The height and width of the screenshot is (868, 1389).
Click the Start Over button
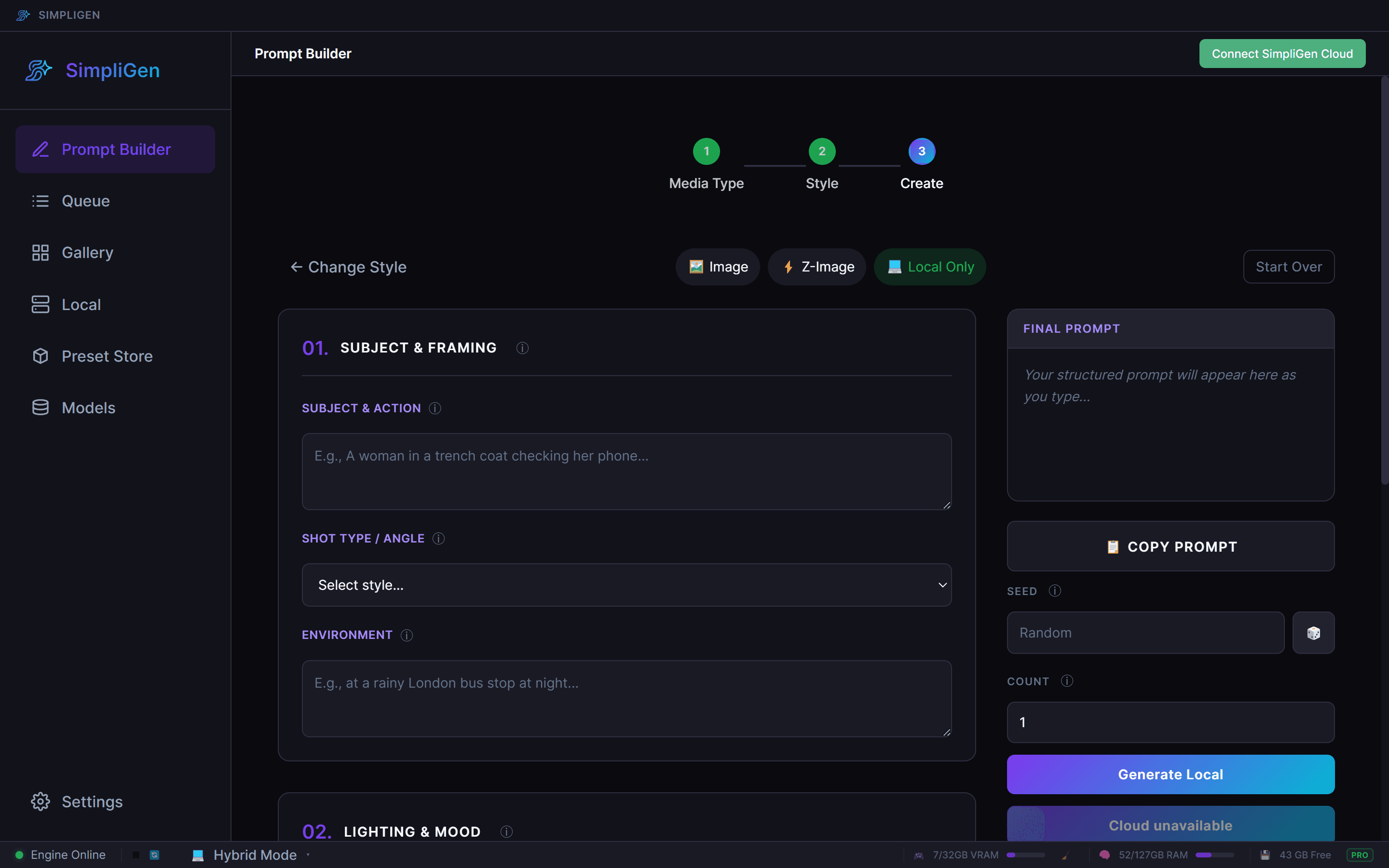1289,267
